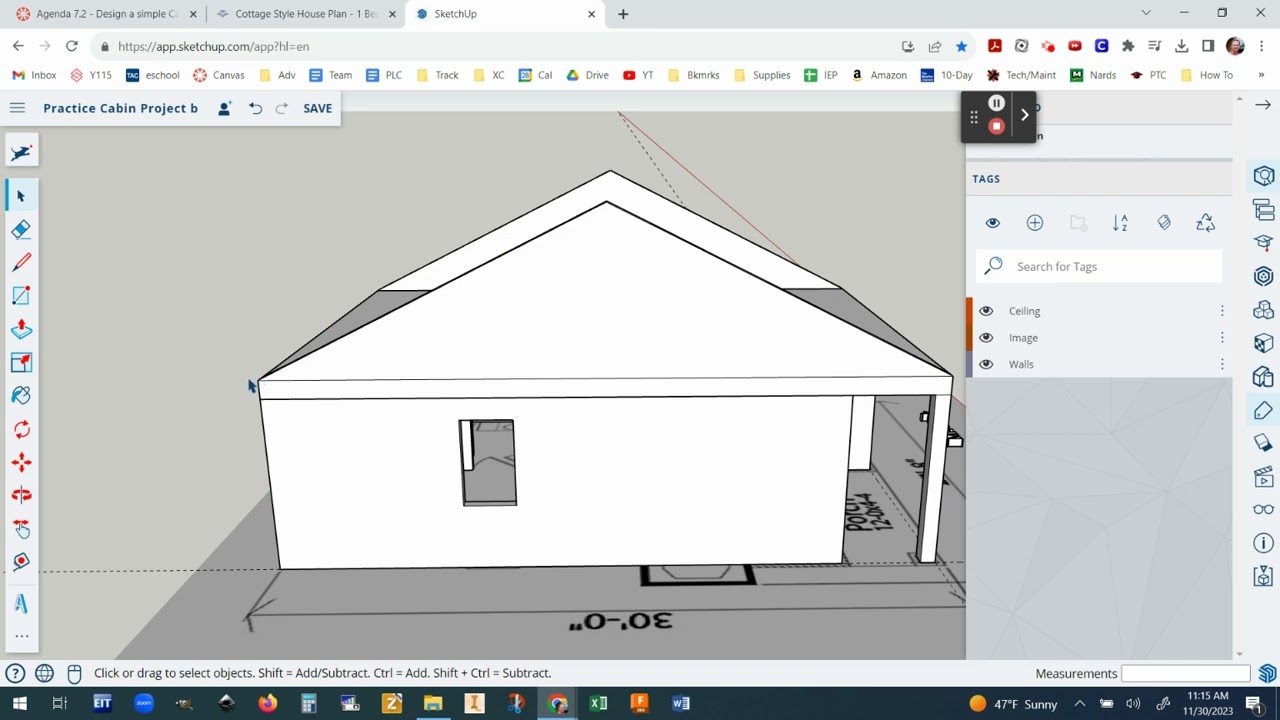Open the language globe icon
This screenshot has width=1280, height=720.
(x=44, y=673)
